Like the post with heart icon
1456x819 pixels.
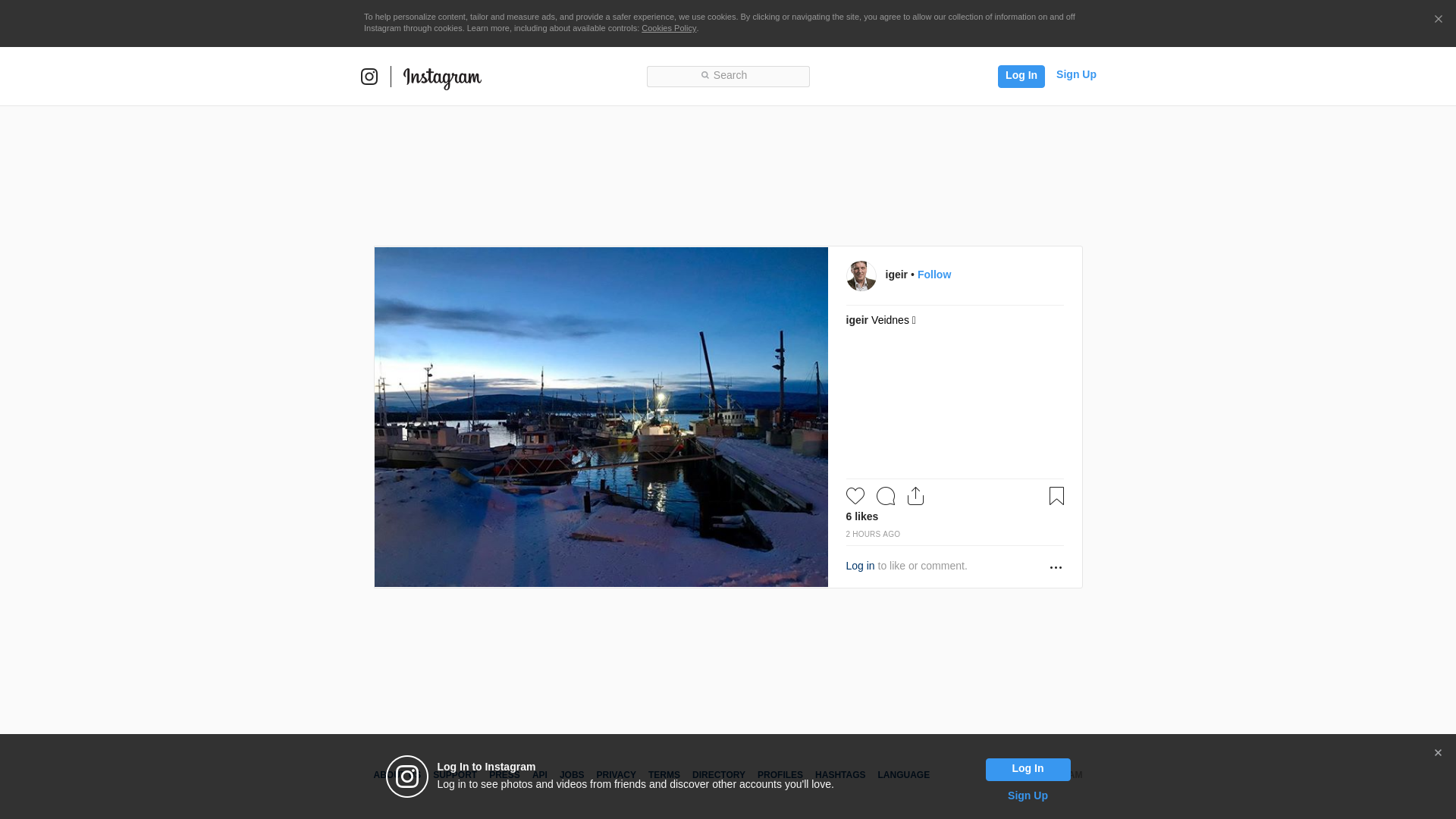click(x=855, y=496)
